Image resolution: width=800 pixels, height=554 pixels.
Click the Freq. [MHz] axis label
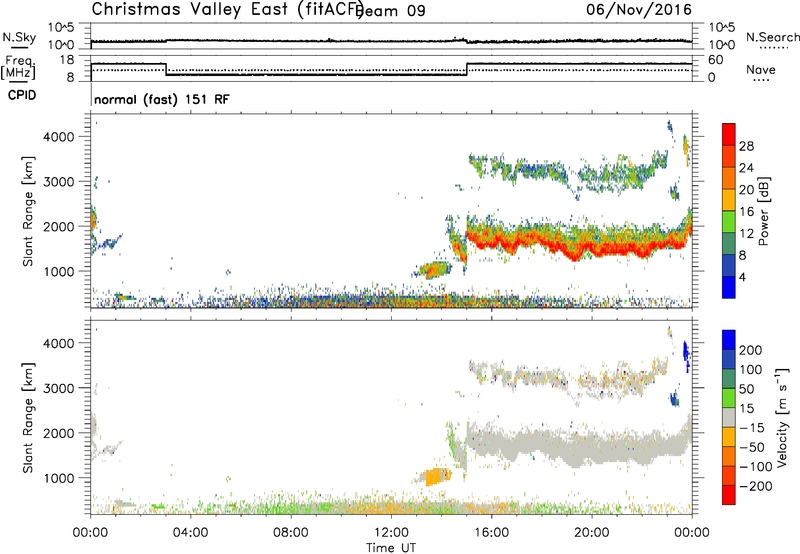click(x=18, y=68)
